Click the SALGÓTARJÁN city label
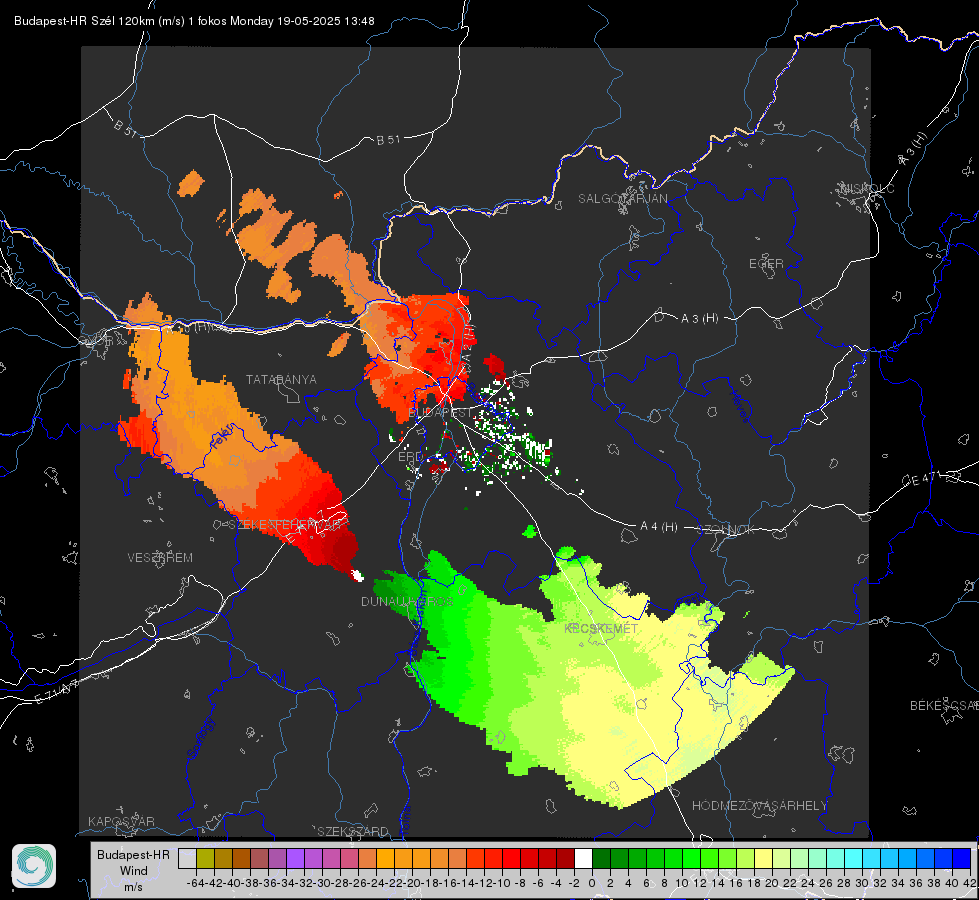This screenshot has width=979, height=900. point(622,199)
